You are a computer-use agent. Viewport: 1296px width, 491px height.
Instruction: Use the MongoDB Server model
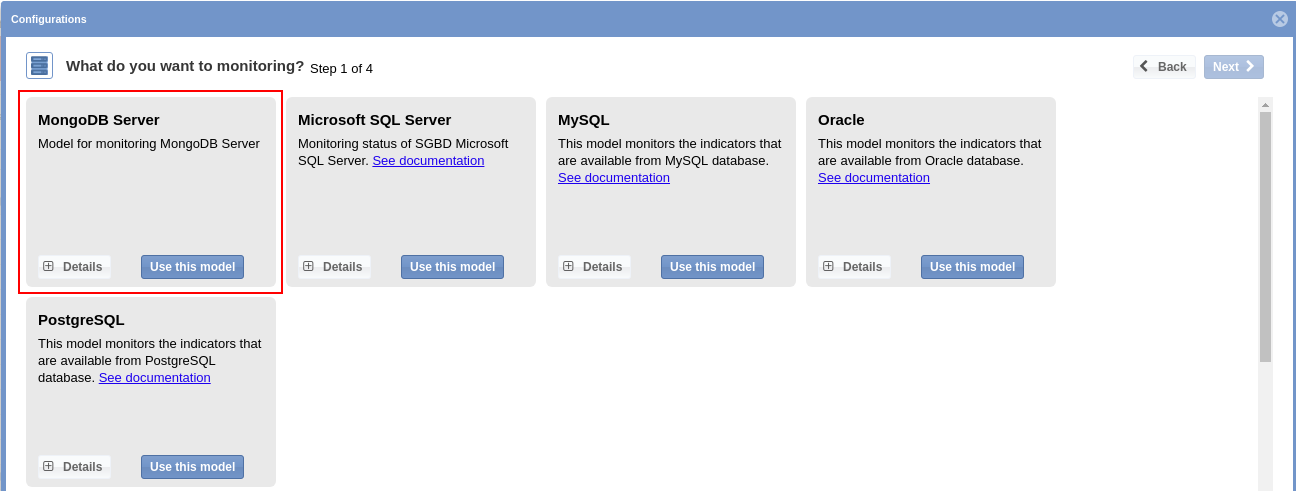pyautogui.click(x=192, y=267)
